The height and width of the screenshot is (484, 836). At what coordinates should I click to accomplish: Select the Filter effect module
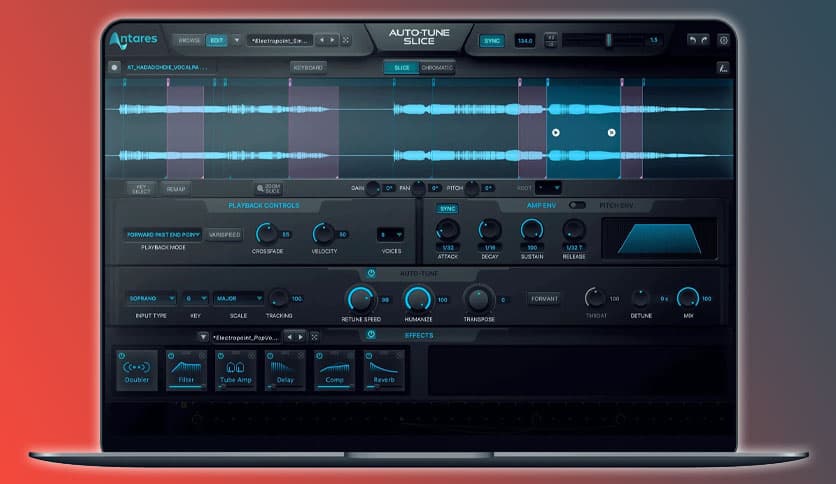point(186,370)
